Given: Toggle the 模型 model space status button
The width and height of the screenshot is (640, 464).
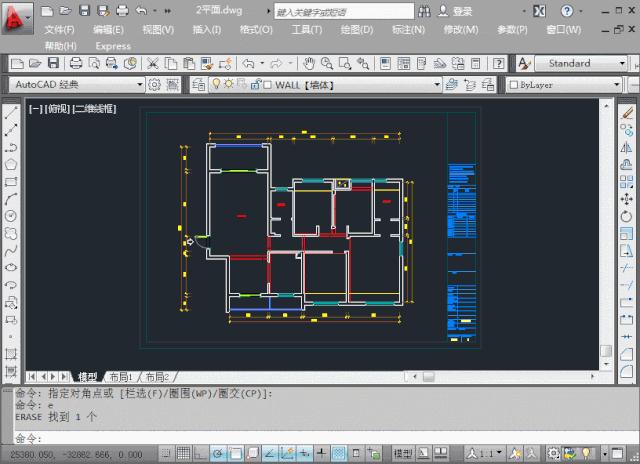Looking at the screenshot, I should click(x=403, y=453).
